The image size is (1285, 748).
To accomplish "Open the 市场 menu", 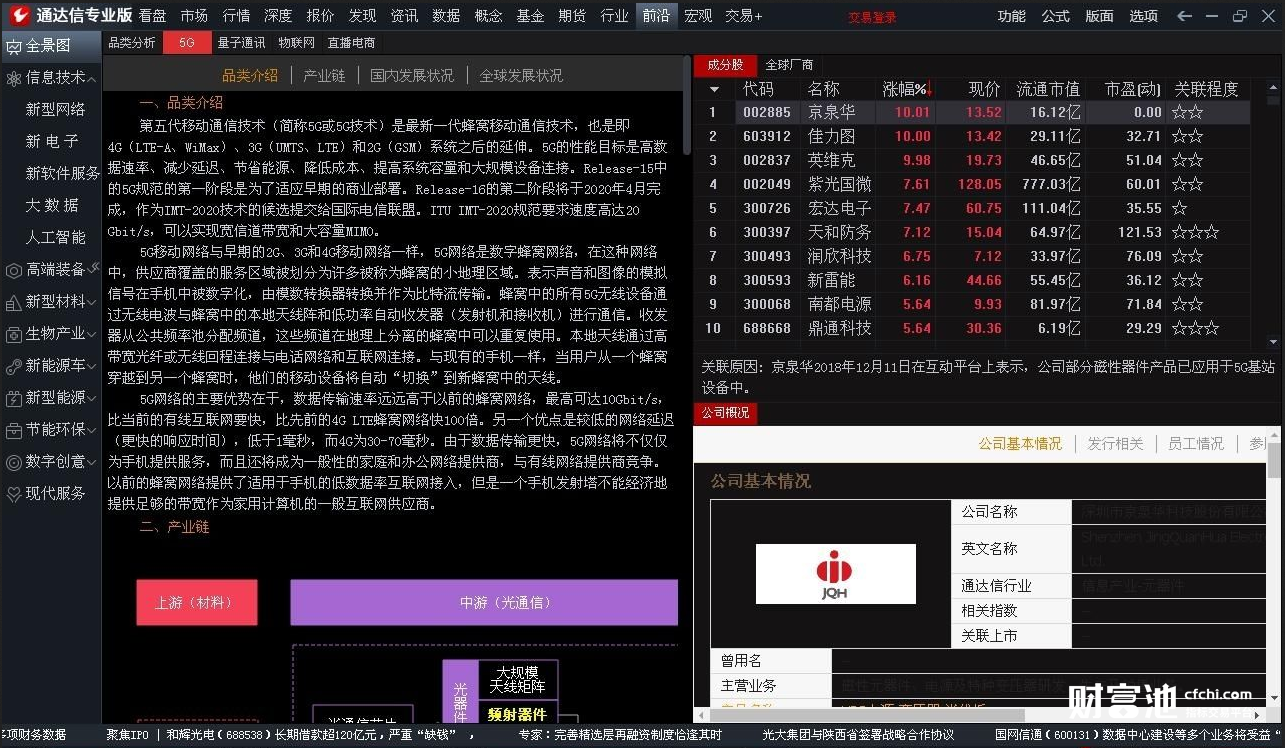I will pos(195,16).
